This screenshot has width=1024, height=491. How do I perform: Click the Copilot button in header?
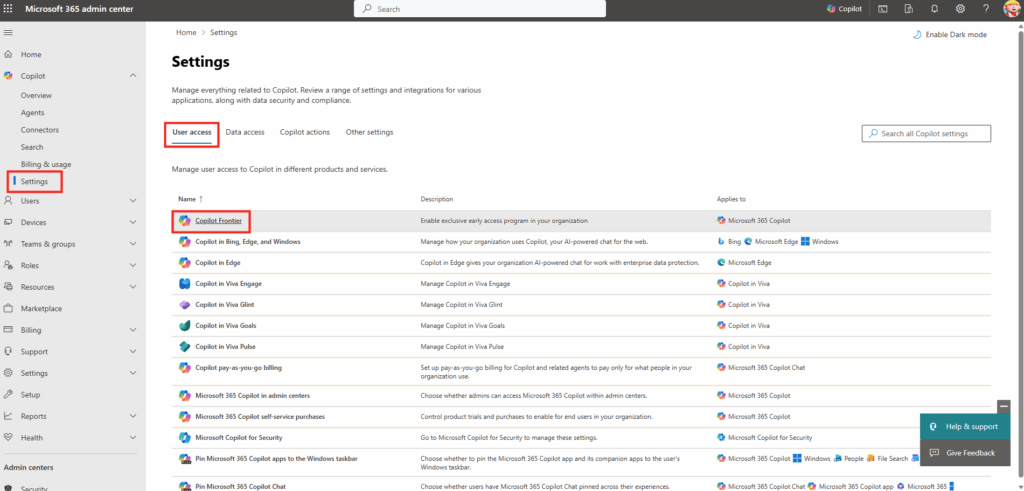tap(844, 9)
